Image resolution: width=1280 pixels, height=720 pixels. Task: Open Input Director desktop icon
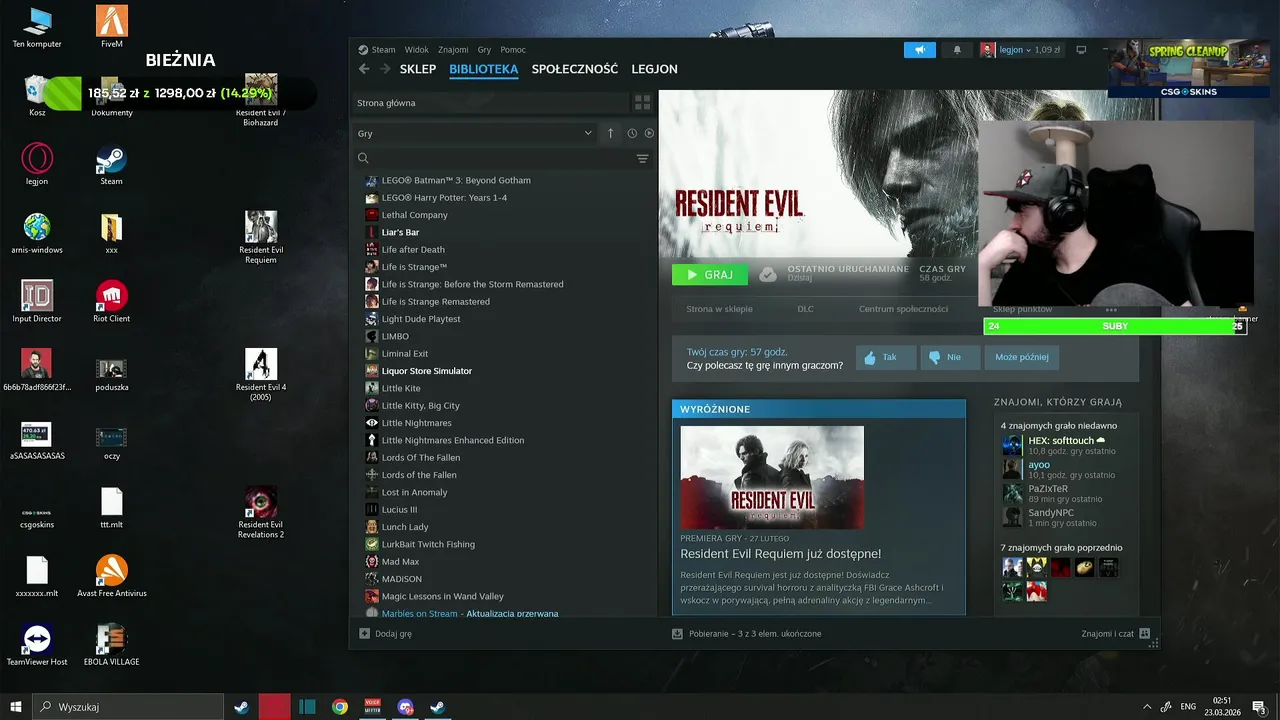click(x=37, y=301)
